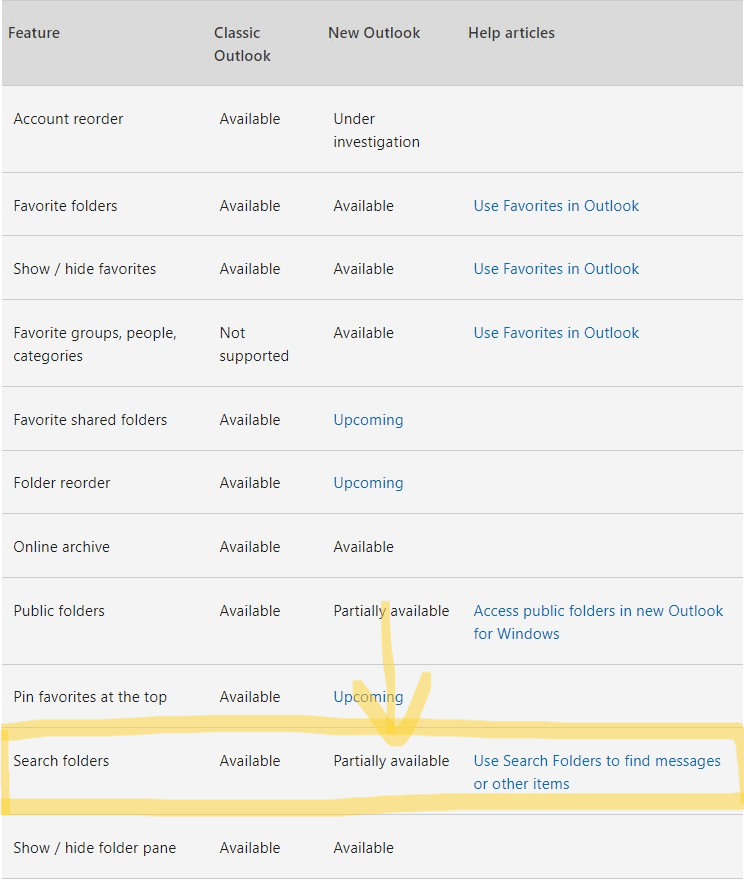Select Pin favorites at the top feature name

90,697
